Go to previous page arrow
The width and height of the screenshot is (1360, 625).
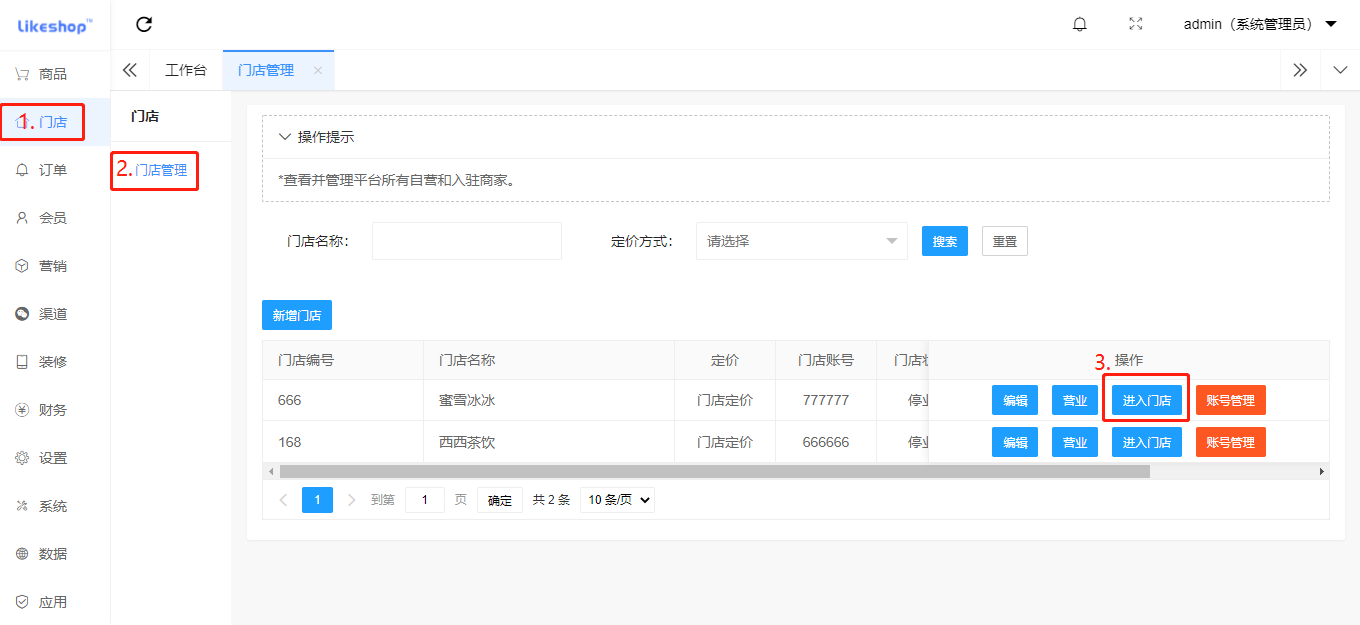[283, 500]
